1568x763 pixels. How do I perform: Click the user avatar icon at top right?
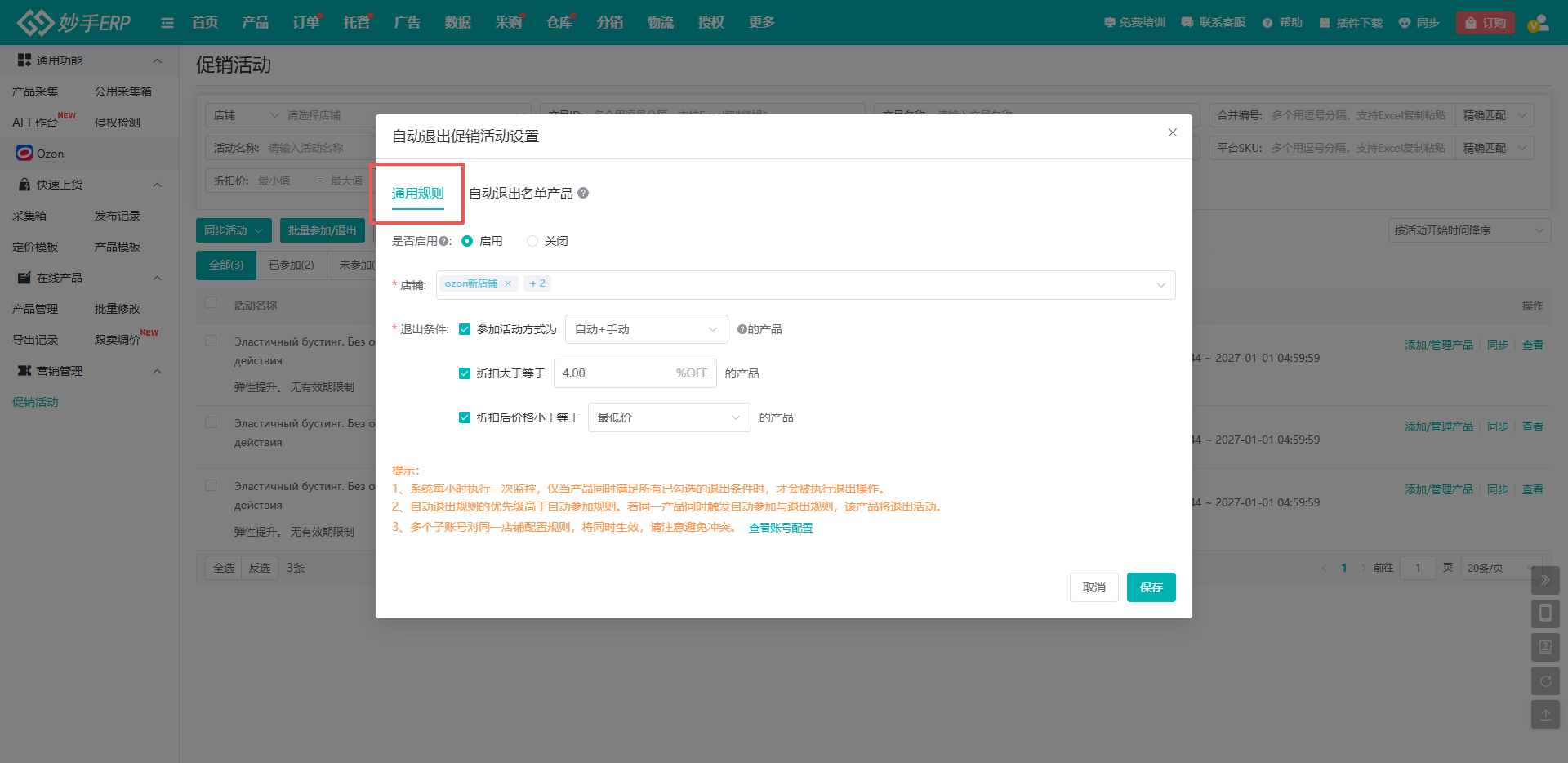1538,23
